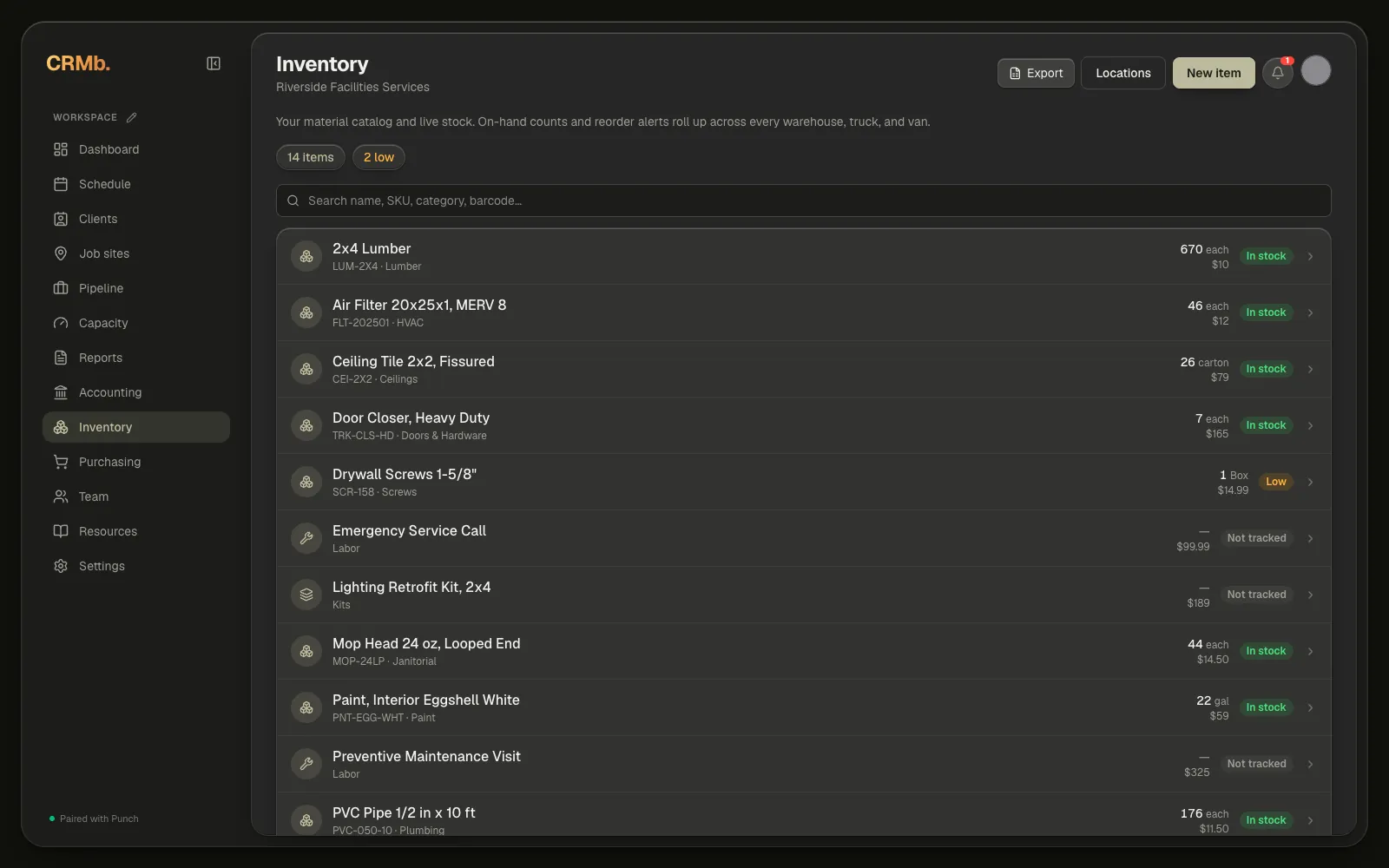Image resolution: width=1389 pixels, height=868 pixels.
Task: Click "Riverside Facilities Services" subtitle
Action: 352,87
